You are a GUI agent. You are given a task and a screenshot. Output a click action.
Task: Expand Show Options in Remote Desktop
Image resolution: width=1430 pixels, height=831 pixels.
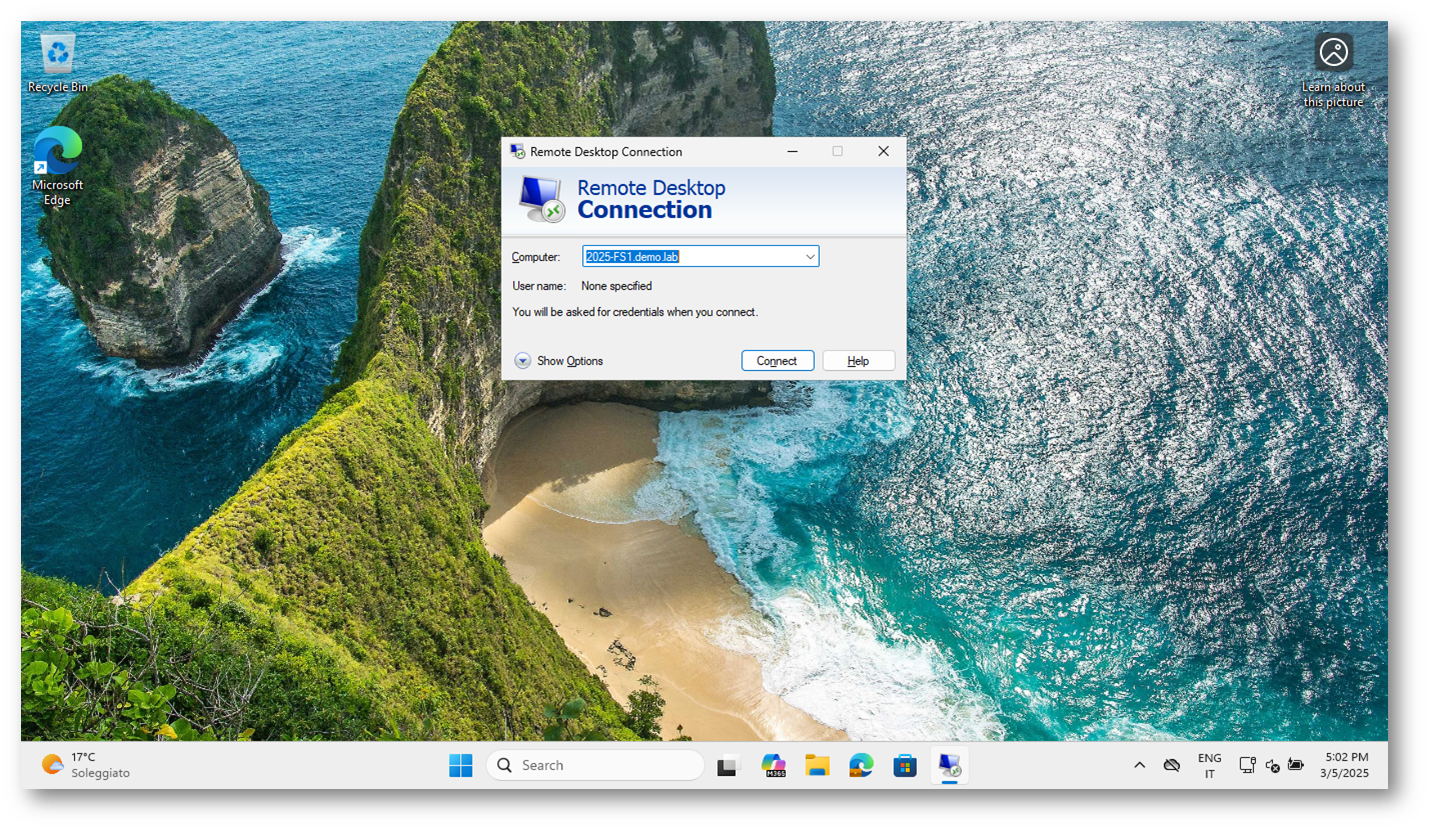click(x=560, y=361)
